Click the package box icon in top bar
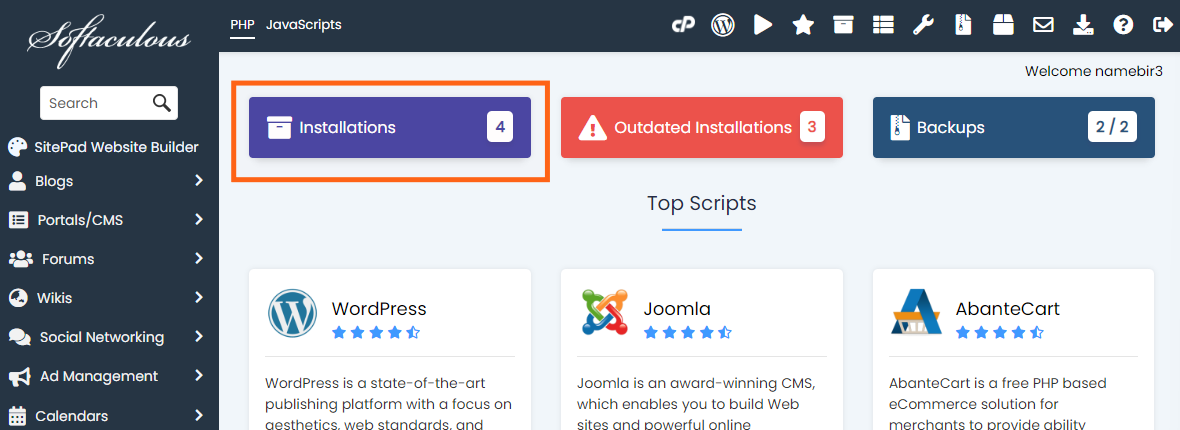 pyautogui.click(x=1003, y=26)
